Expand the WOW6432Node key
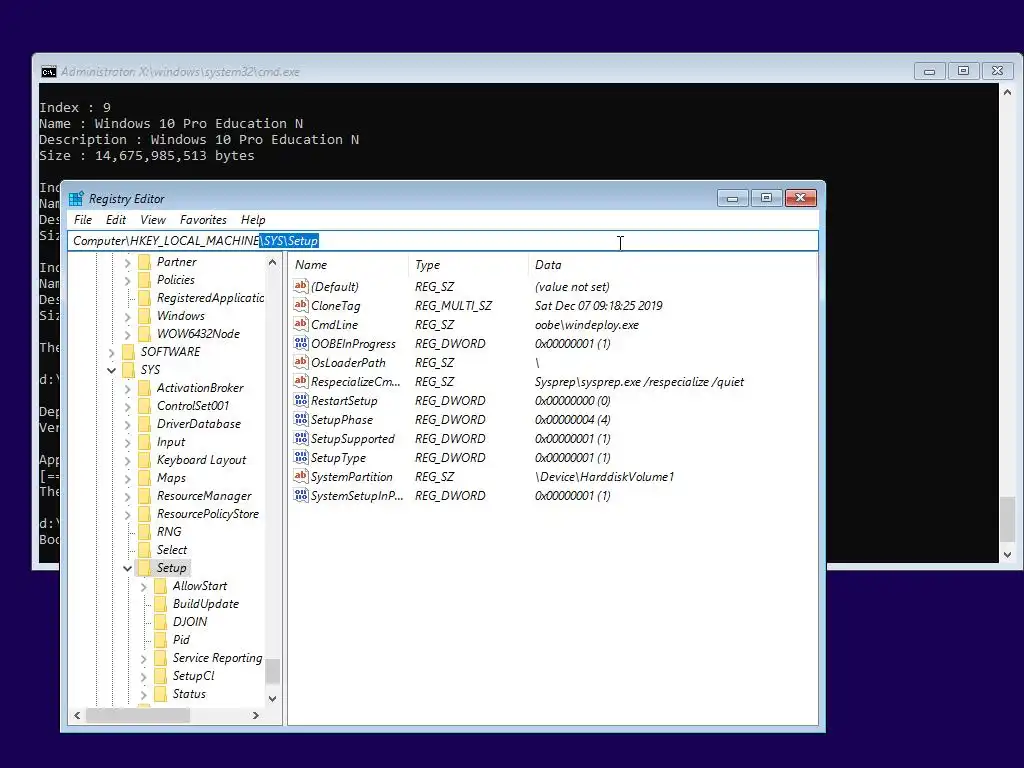Screen dimensions: 1024x768 click(127, 334)
